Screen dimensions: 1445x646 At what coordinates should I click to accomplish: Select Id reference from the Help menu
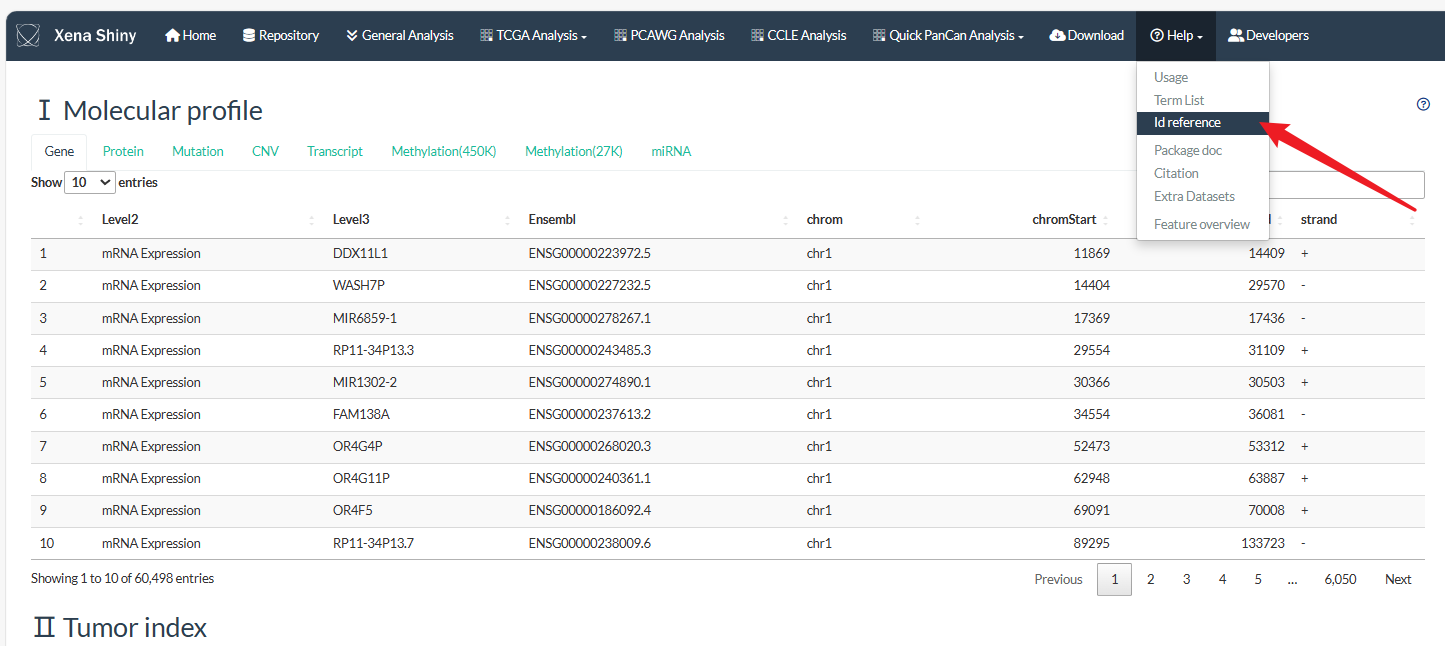tap(1203, 123)
